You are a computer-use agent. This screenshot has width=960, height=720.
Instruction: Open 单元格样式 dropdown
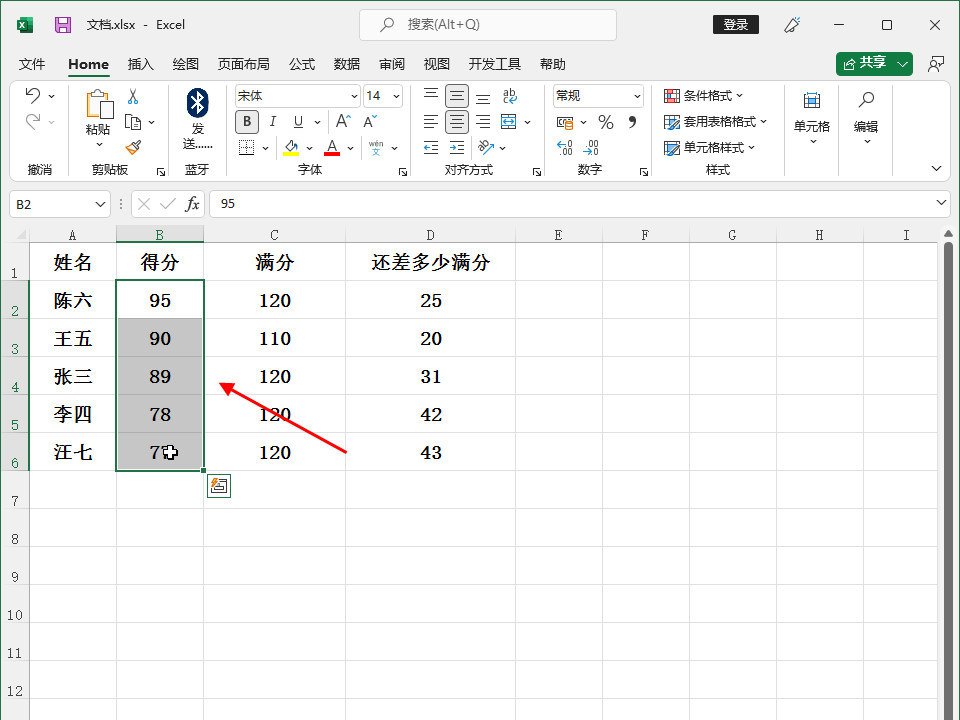point(710,148)
